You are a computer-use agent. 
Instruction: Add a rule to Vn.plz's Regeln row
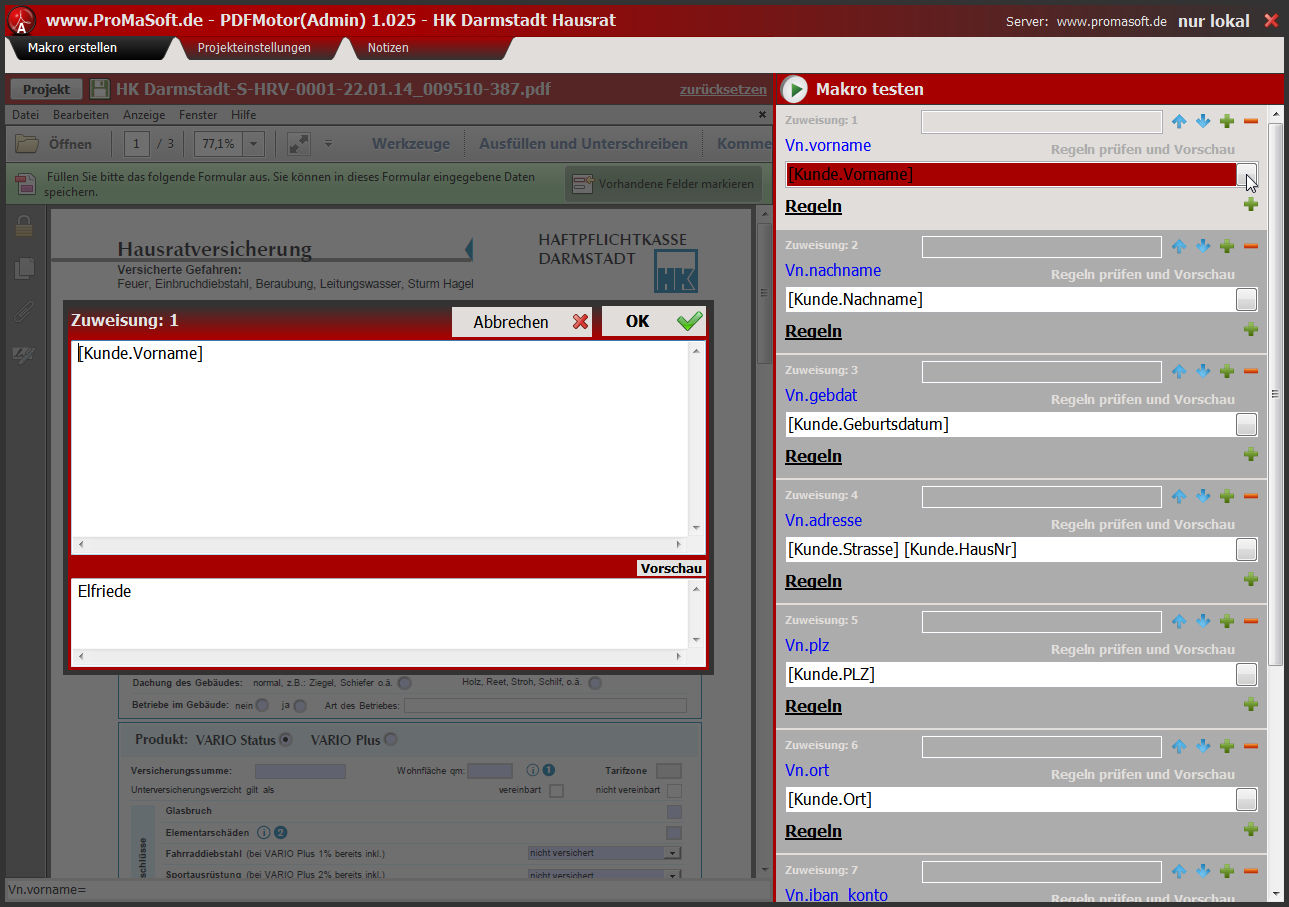(1250, 705)
